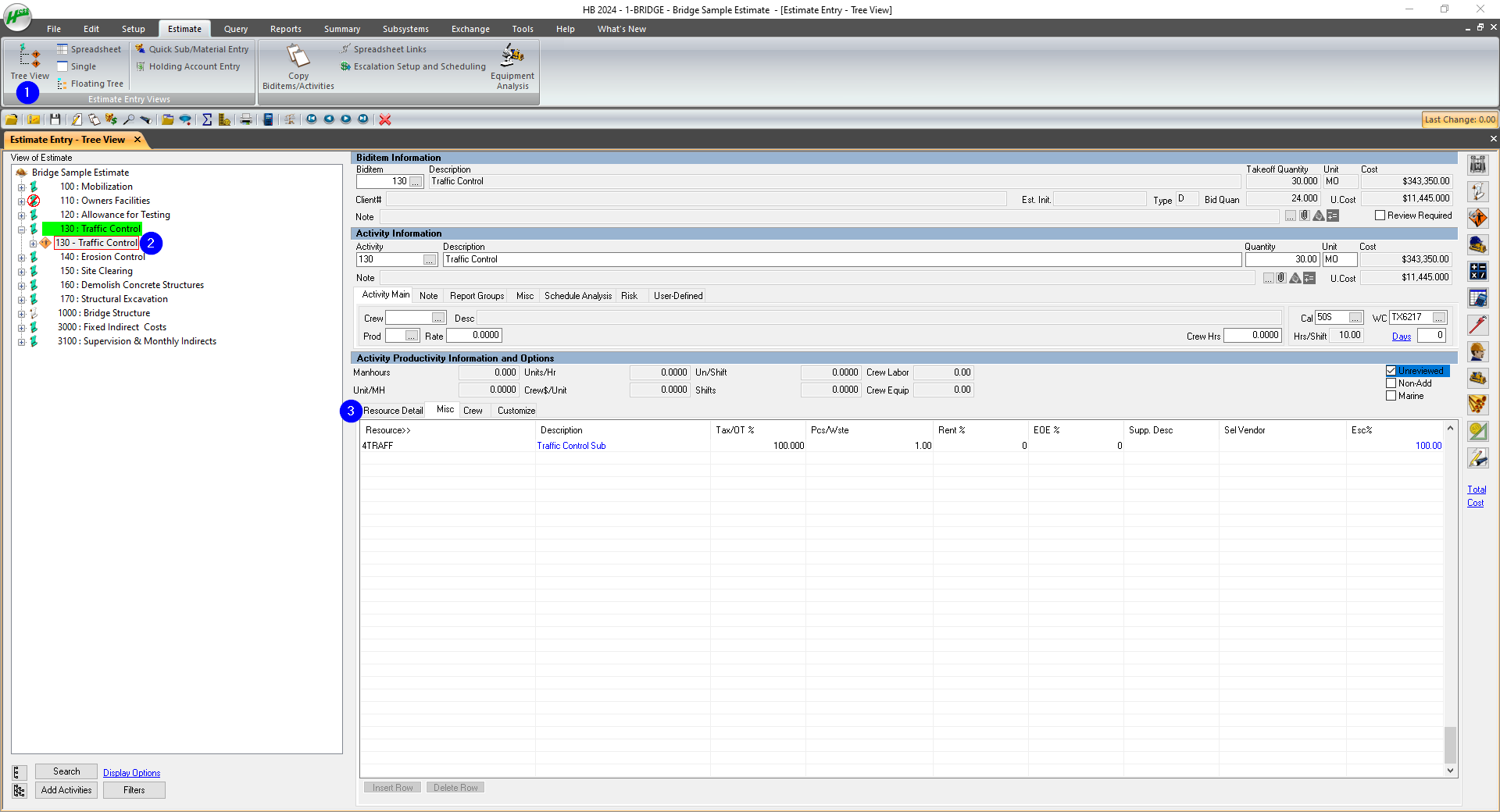Click into the Rate input field

[x=474, y=336]
